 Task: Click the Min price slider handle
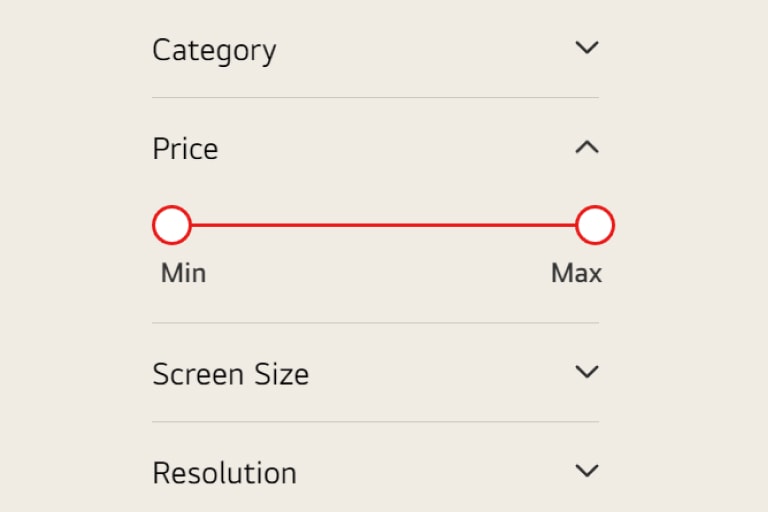[x=172, y=225]
